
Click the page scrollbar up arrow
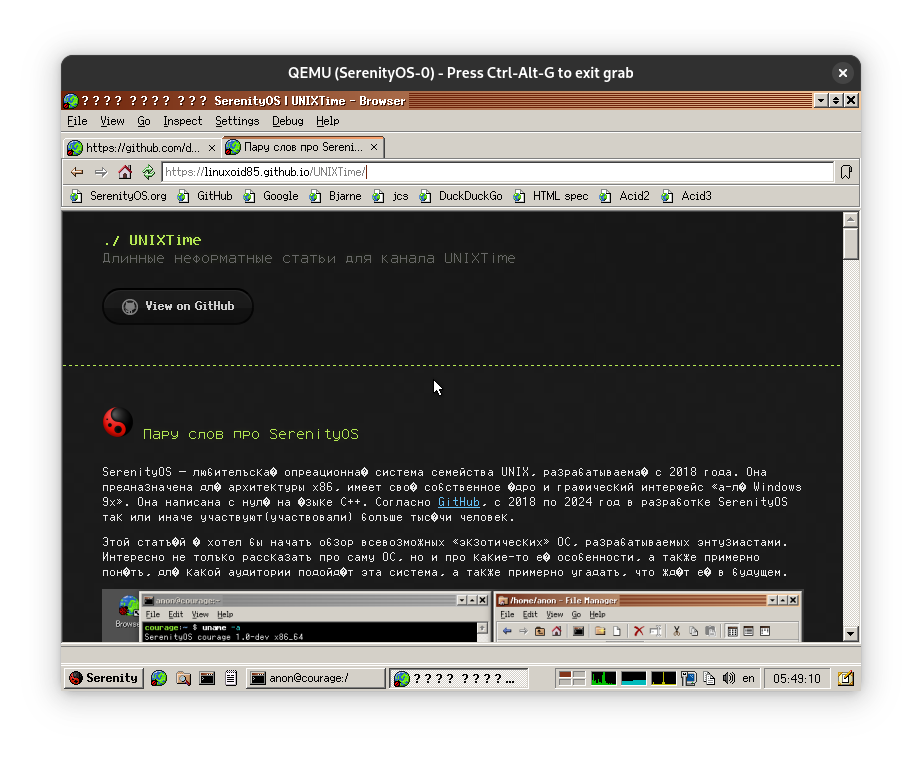point(850,219)
